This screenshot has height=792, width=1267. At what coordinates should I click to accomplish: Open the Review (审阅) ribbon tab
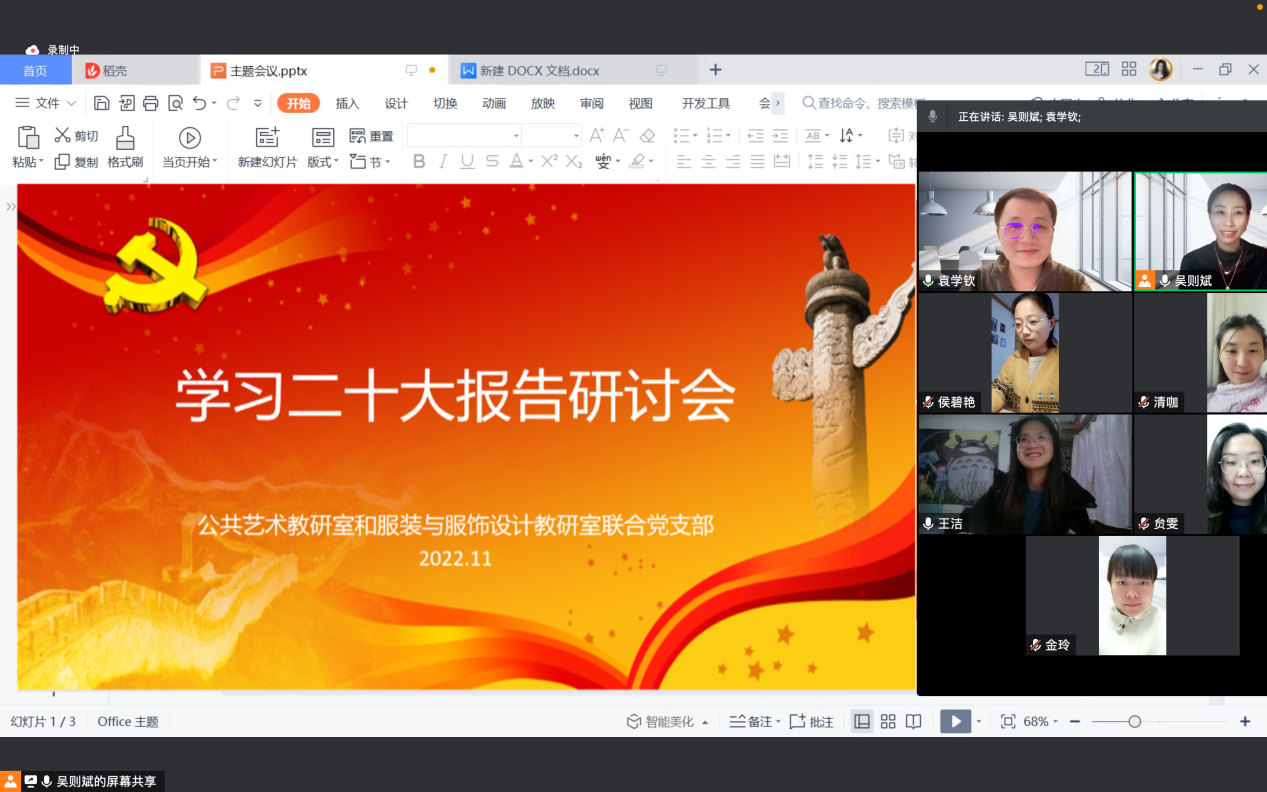pyautogui.click(x=592, y=103)
